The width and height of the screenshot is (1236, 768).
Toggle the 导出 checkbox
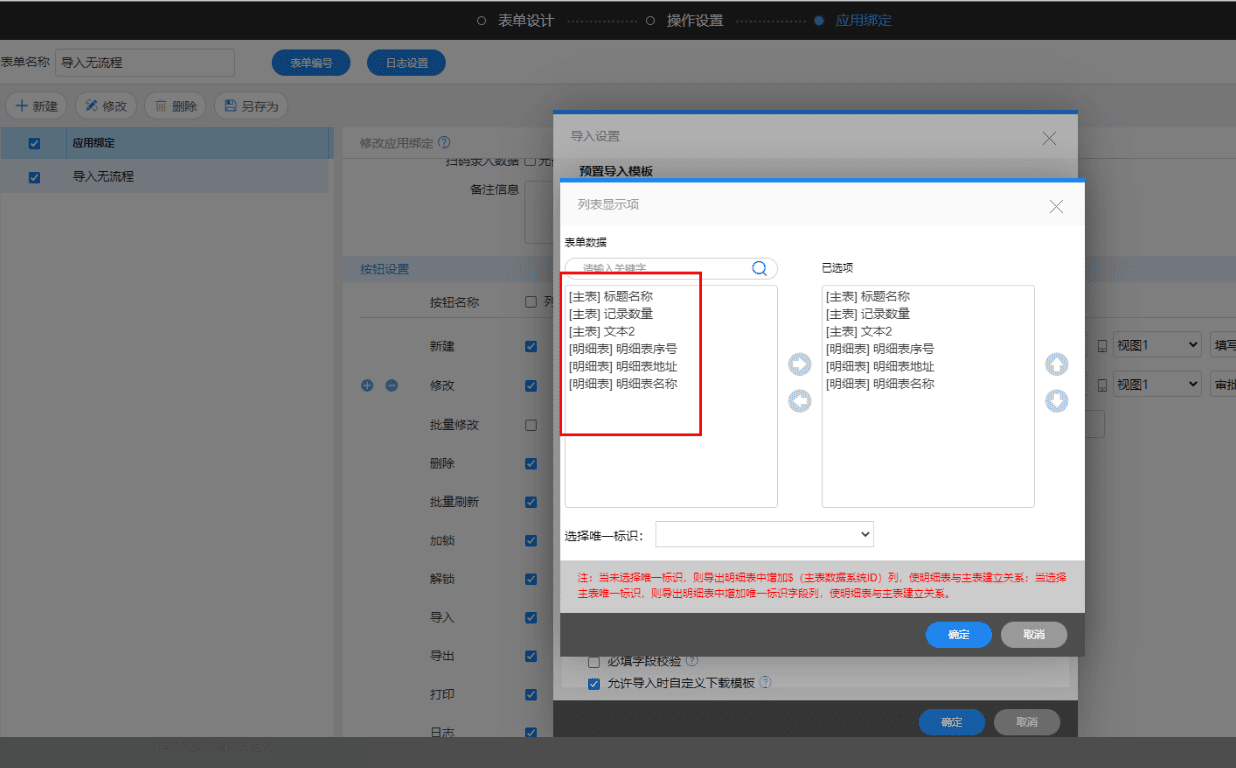click(x=531, y=656)
